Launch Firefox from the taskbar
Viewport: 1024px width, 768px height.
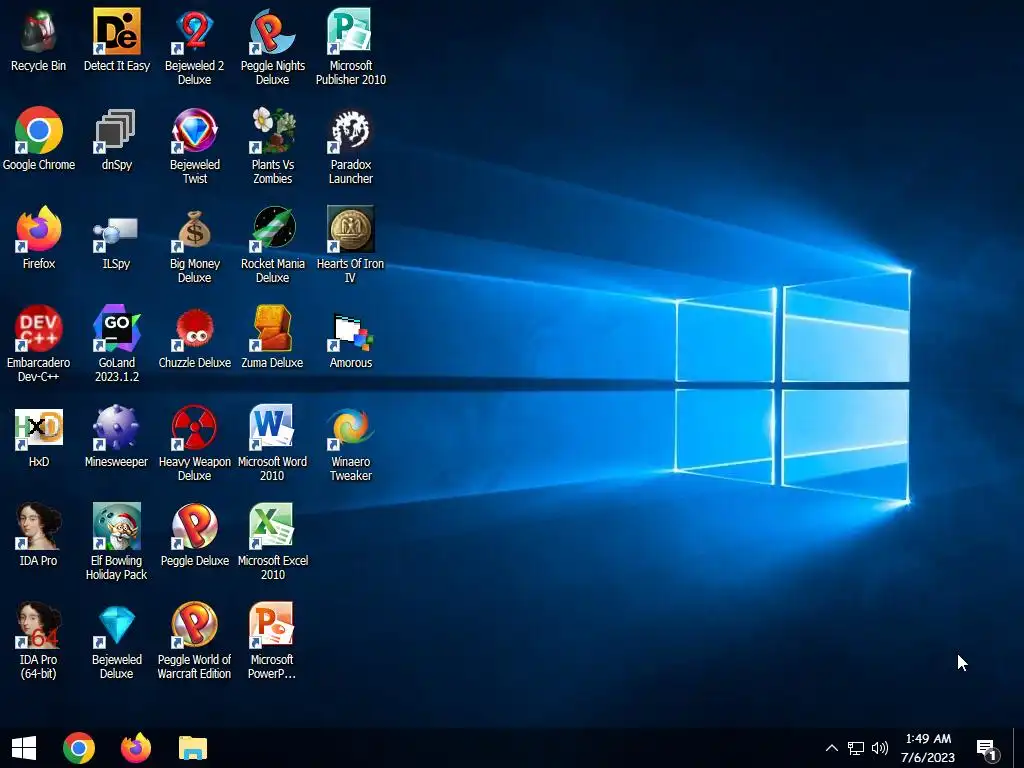pyautogui.click(x=136, y=748)
